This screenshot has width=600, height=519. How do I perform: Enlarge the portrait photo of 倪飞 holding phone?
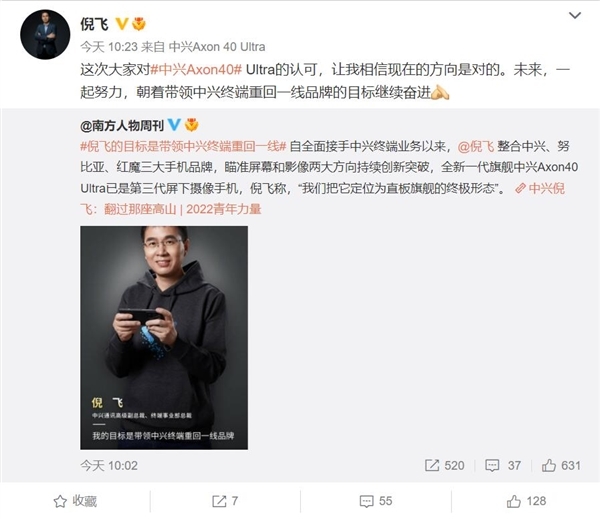tap(164, 338)
